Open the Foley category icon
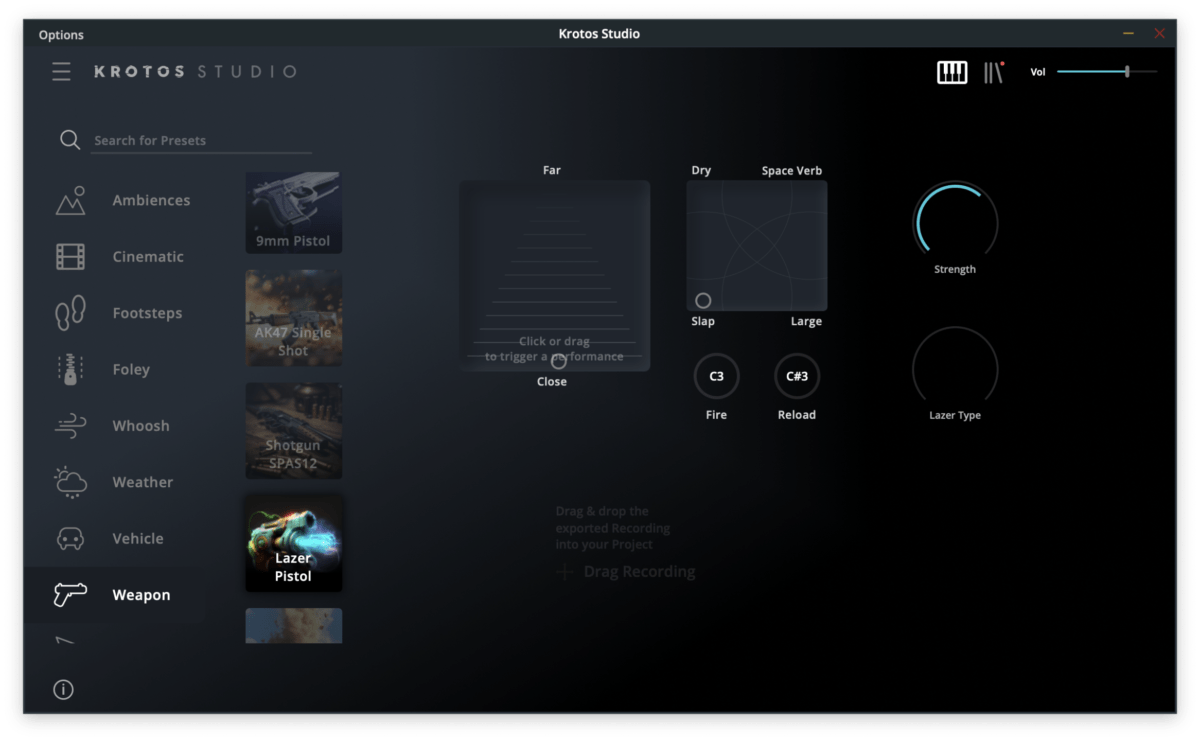1200x741 pixels. (x=69, y=369)
